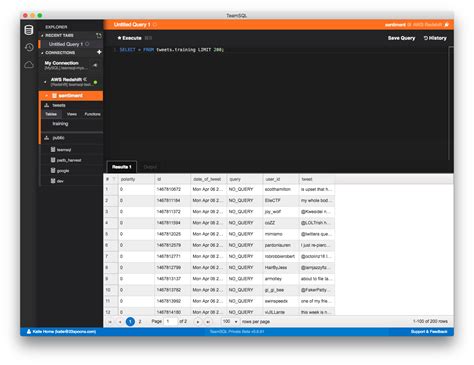Go to the next results page arrow

pos(198,322)
